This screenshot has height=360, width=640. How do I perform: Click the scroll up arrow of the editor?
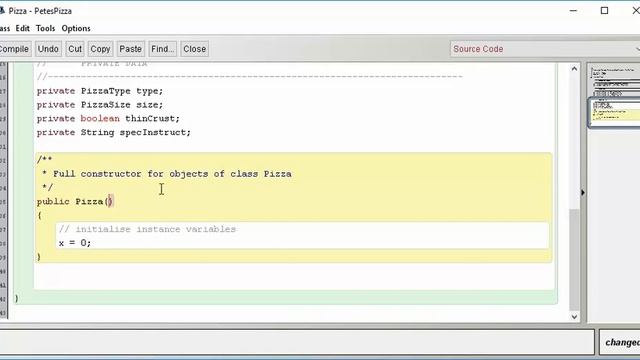(574, 69)
